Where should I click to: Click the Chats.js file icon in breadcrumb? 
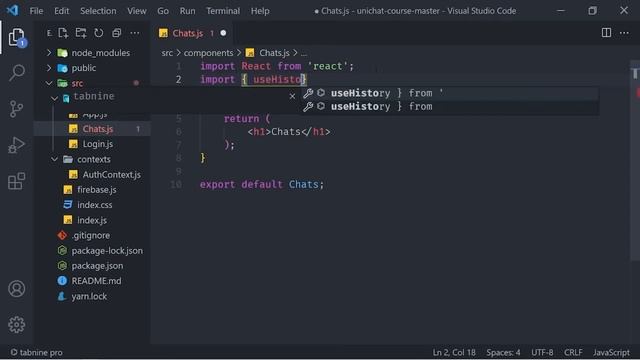(x=250, y=53)
